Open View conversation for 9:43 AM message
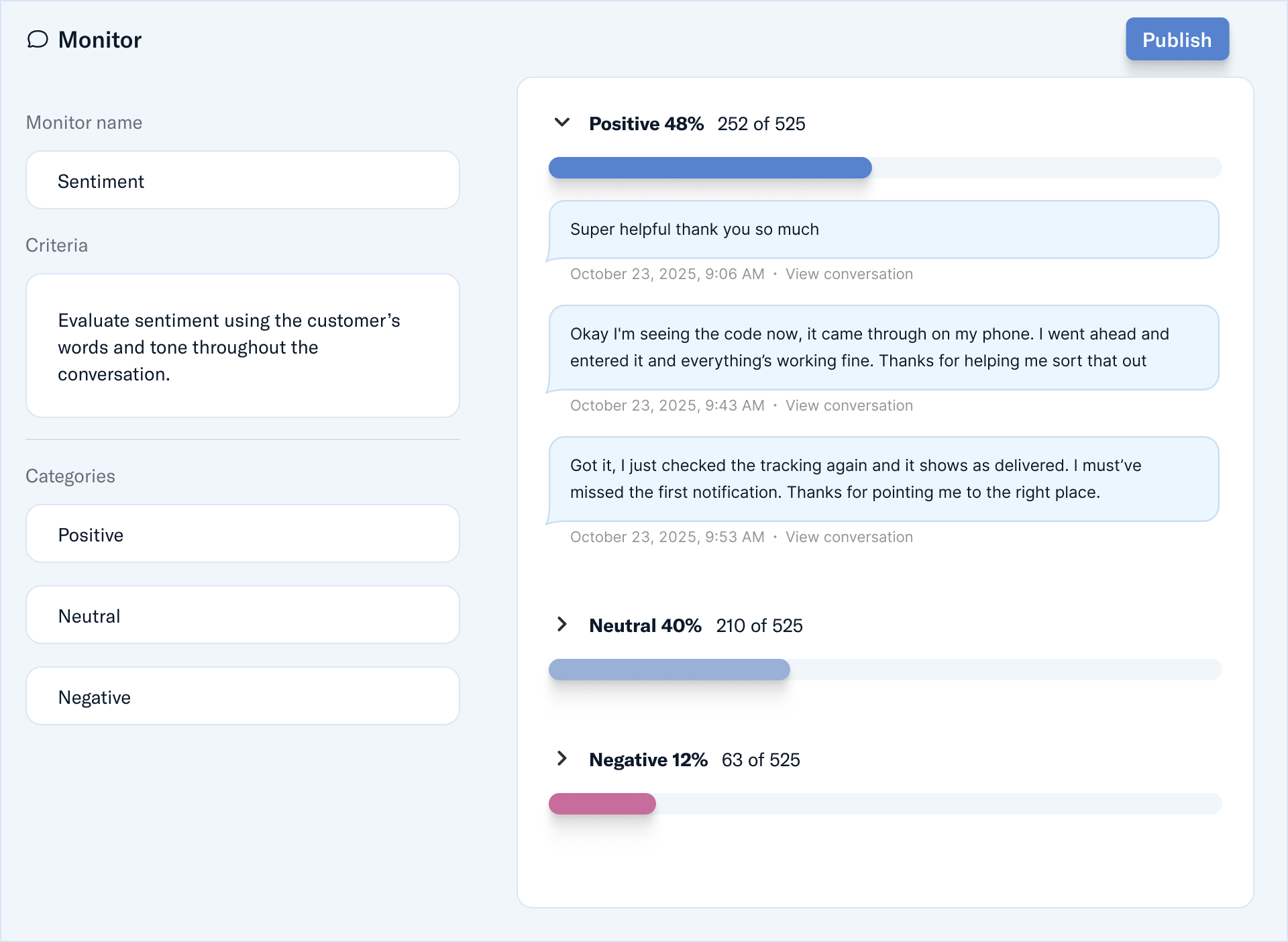1288x942 pixels. (849, 406)
